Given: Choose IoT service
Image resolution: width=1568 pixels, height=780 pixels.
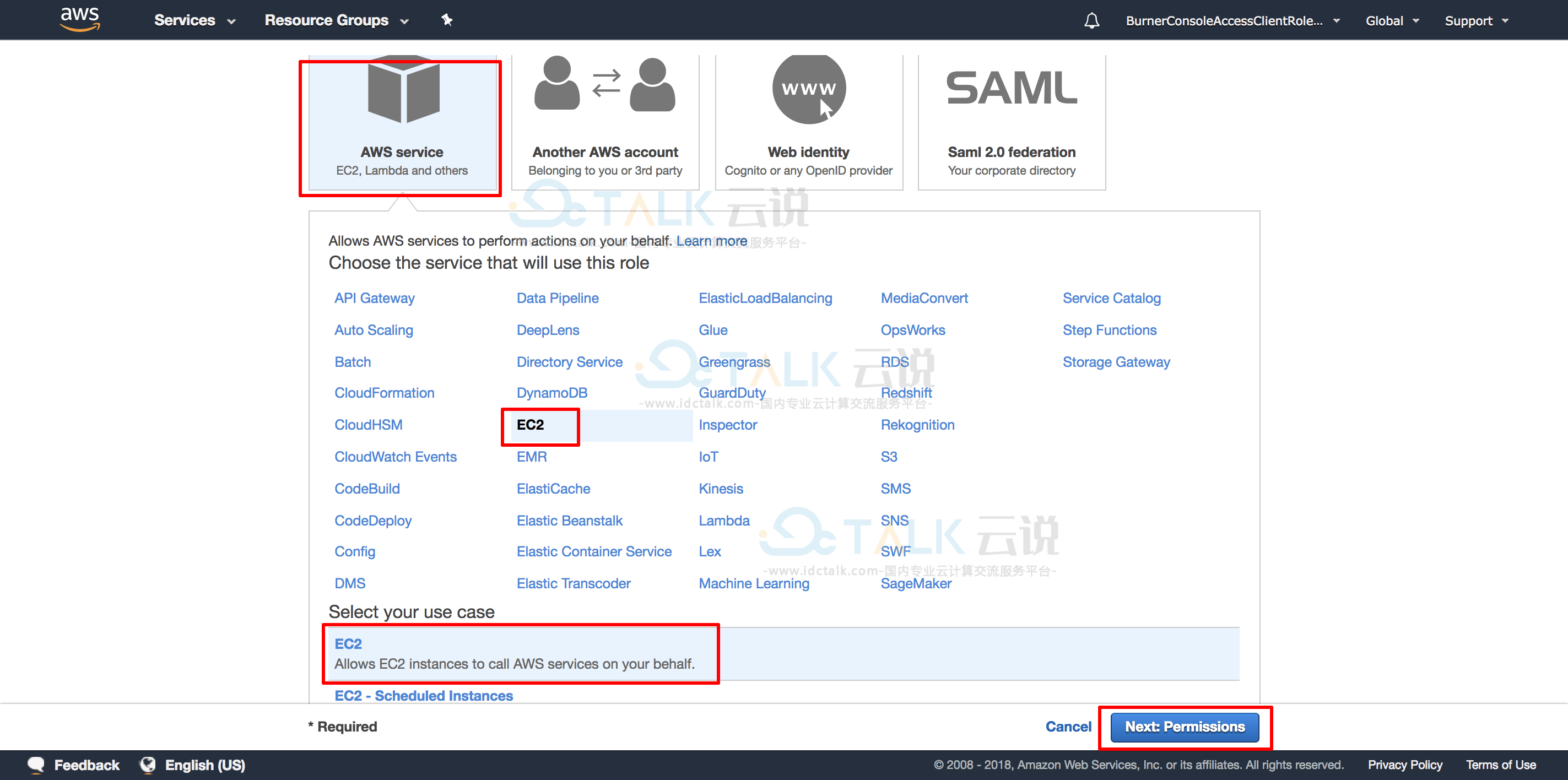Looking at the screenshot, I should coord(709,457).
